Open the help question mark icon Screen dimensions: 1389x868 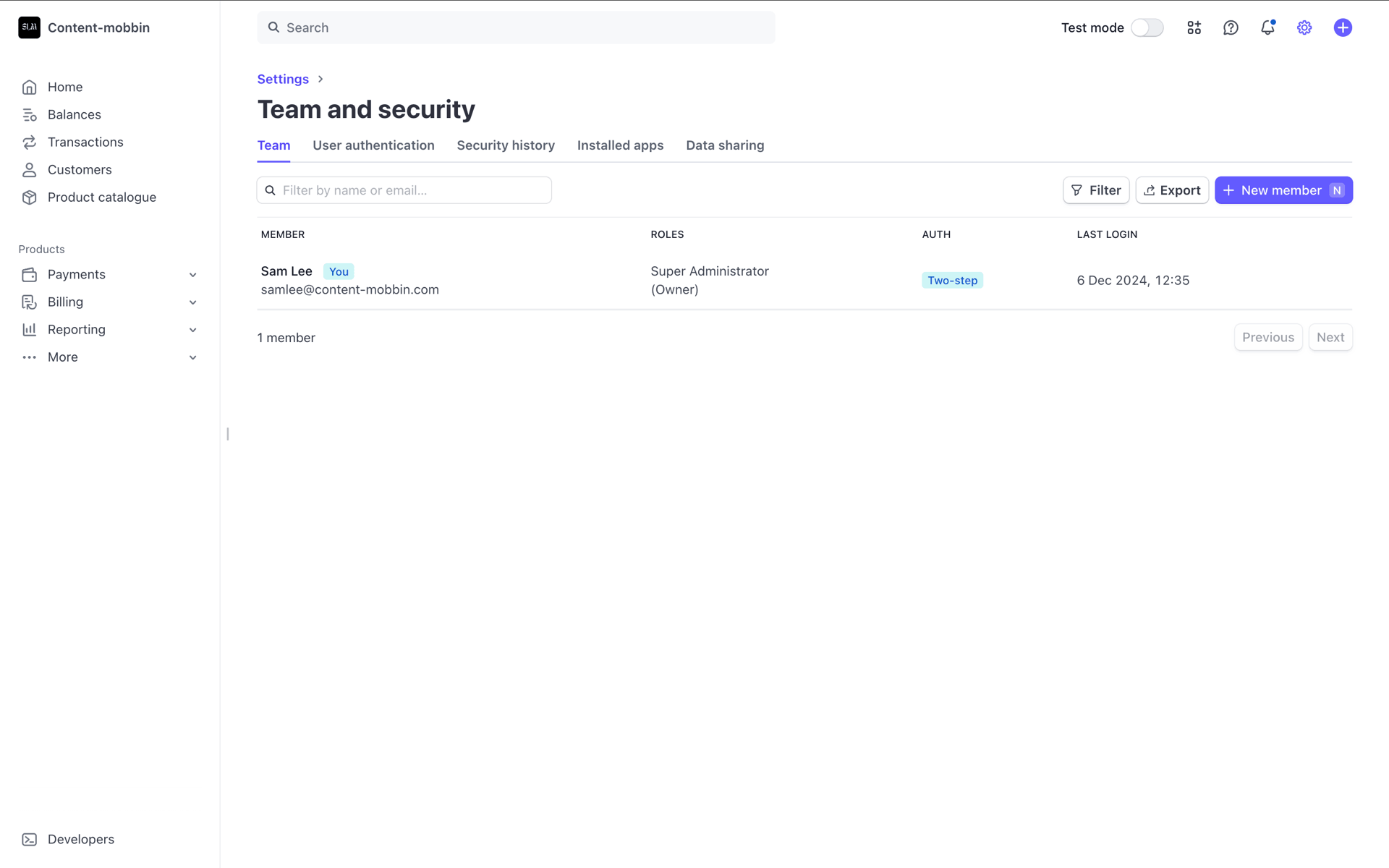tap(1231, 27)
